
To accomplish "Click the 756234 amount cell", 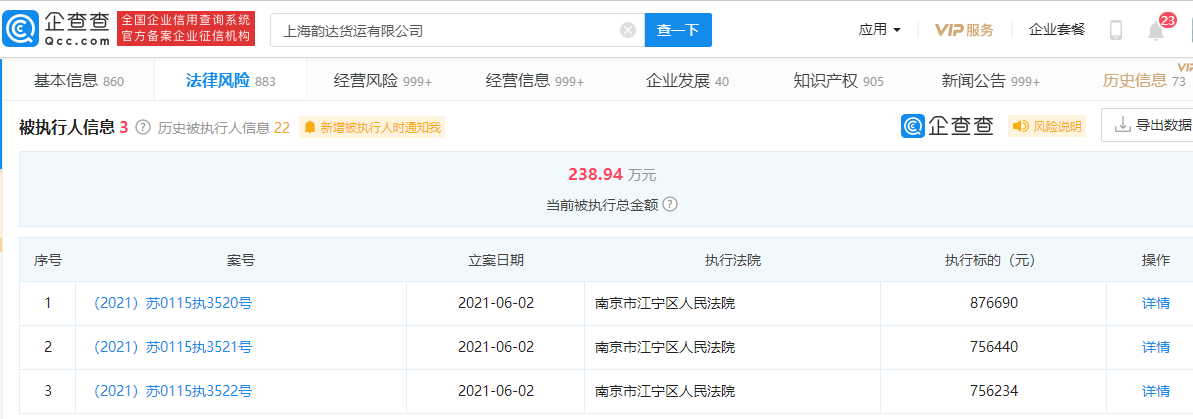I will pyautogui.click(x=994, y=391).
